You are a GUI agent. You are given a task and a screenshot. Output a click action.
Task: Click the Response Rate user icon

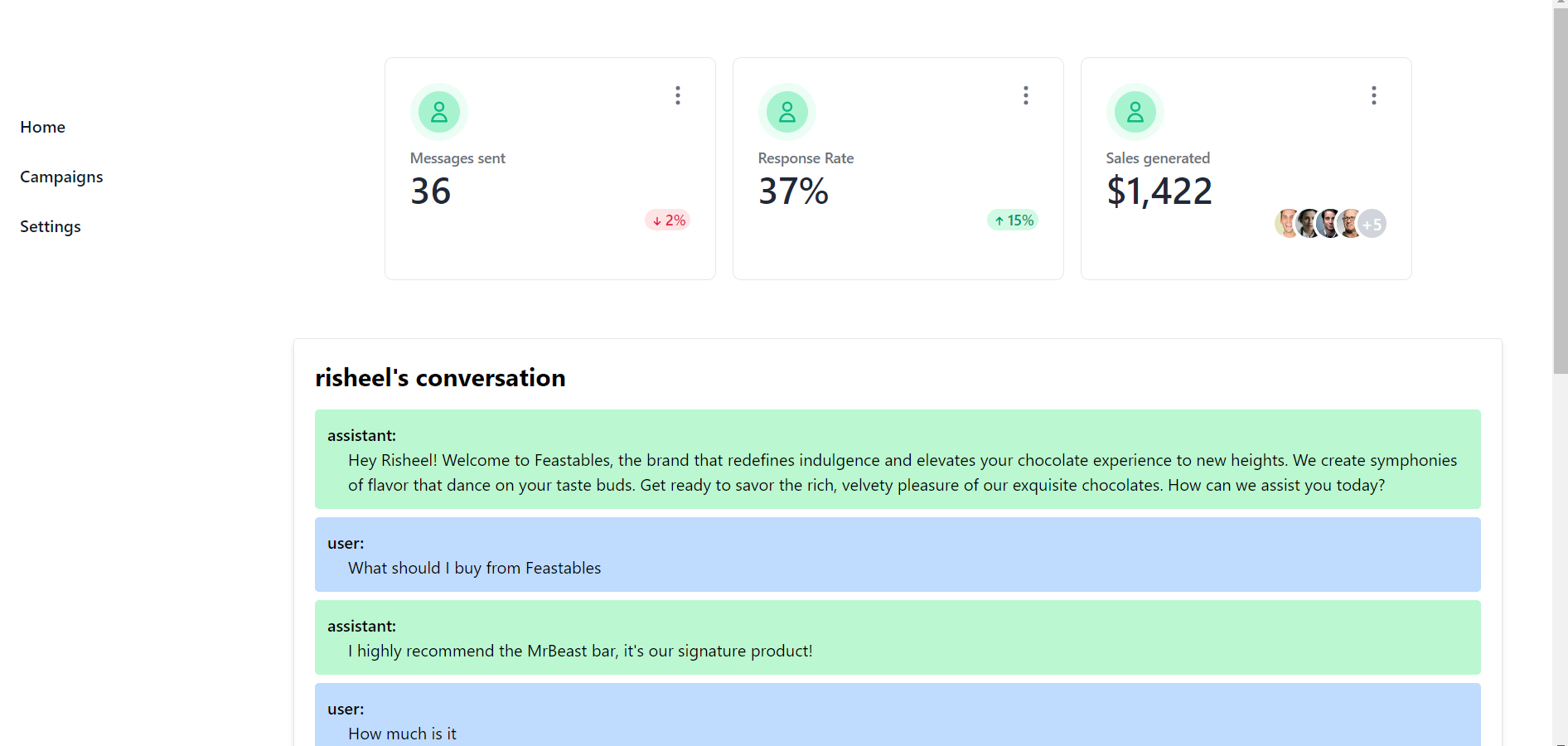pyautogui.click(x=787, y=112)
